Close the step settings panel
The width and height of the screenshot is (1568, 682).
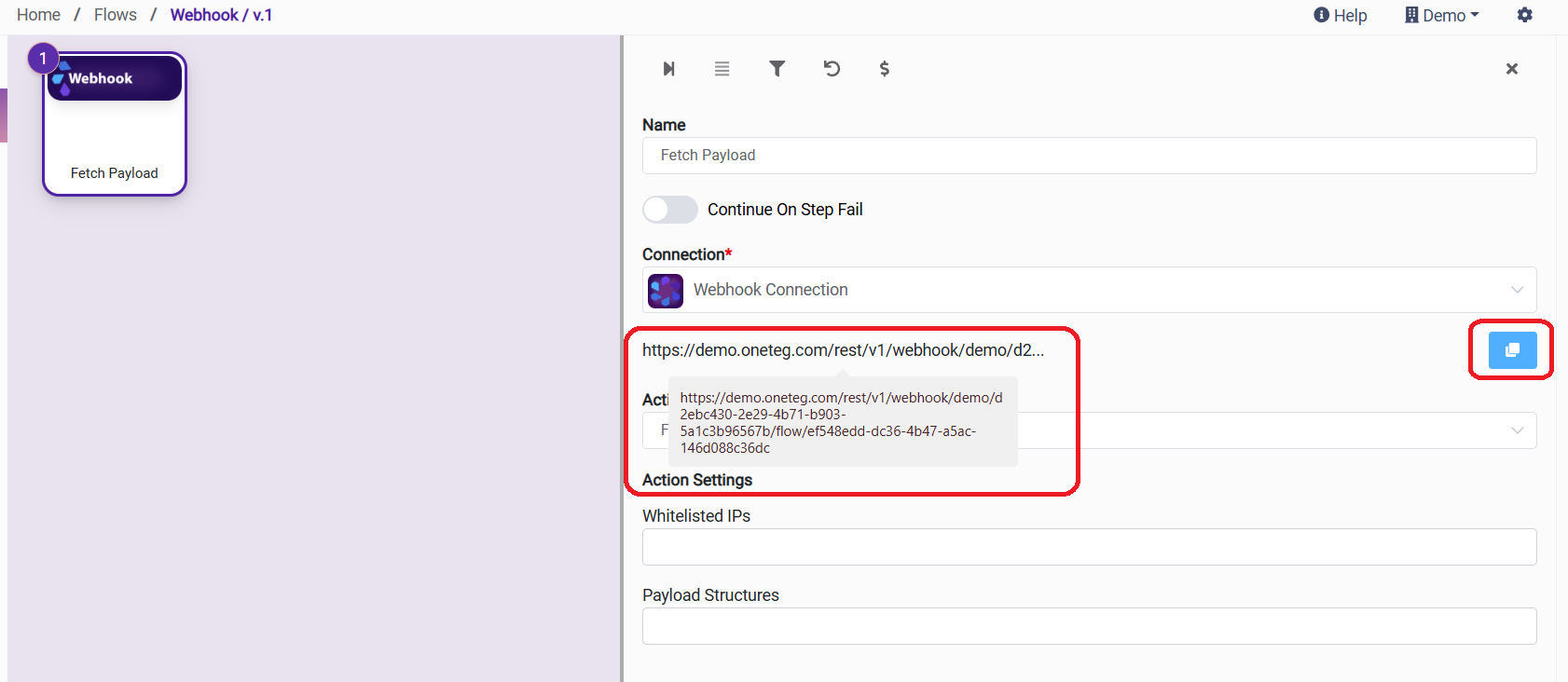[x=1511, y=69]
